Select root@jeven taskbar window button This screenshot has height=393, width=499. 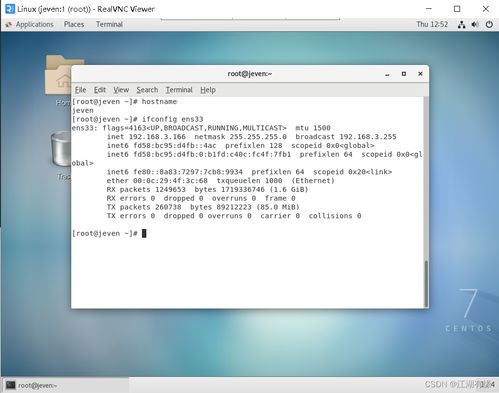click(65, 385)
